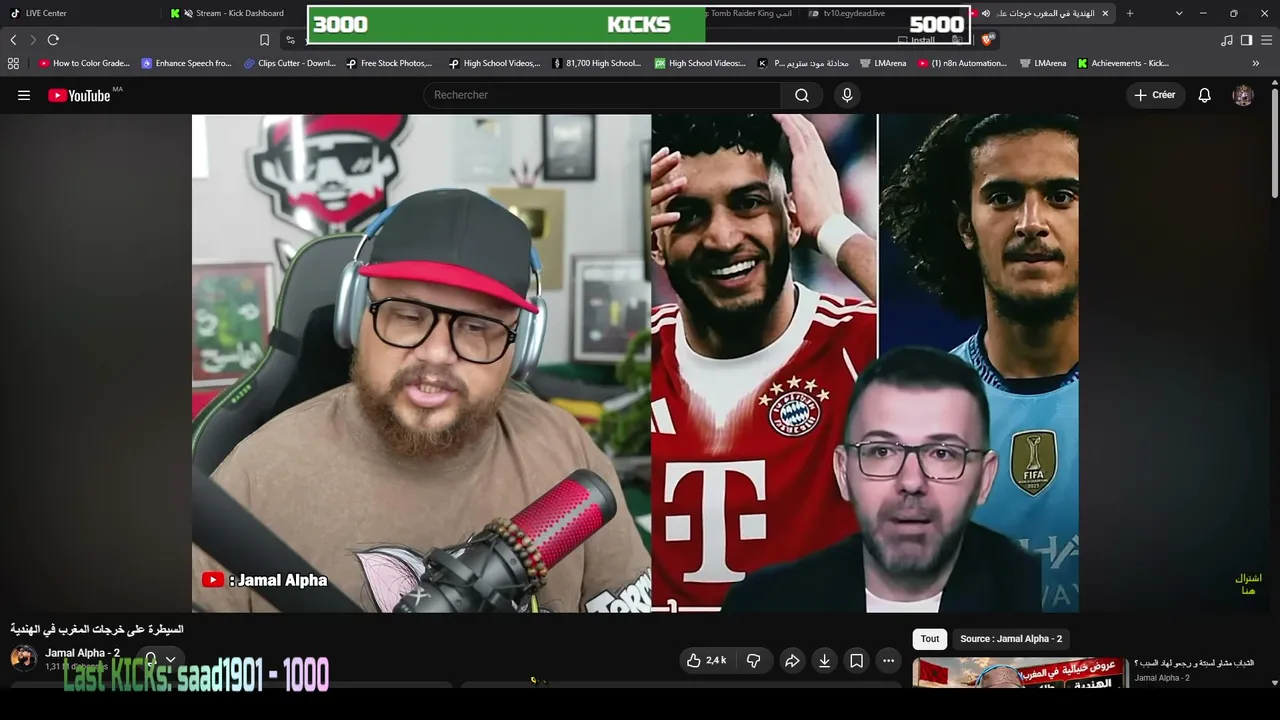Toggle the browser sidebar panel
1280x720 pixels.
pyautogui.click(x=1246, y=40)
